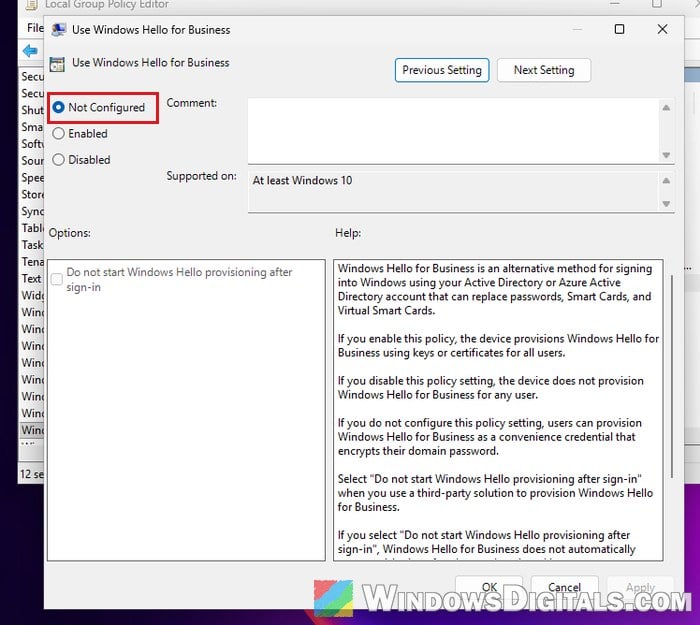
Task: Tick 'Do not start Windows Hello provisioning' checkbox
Action: (x=57, y=279)
